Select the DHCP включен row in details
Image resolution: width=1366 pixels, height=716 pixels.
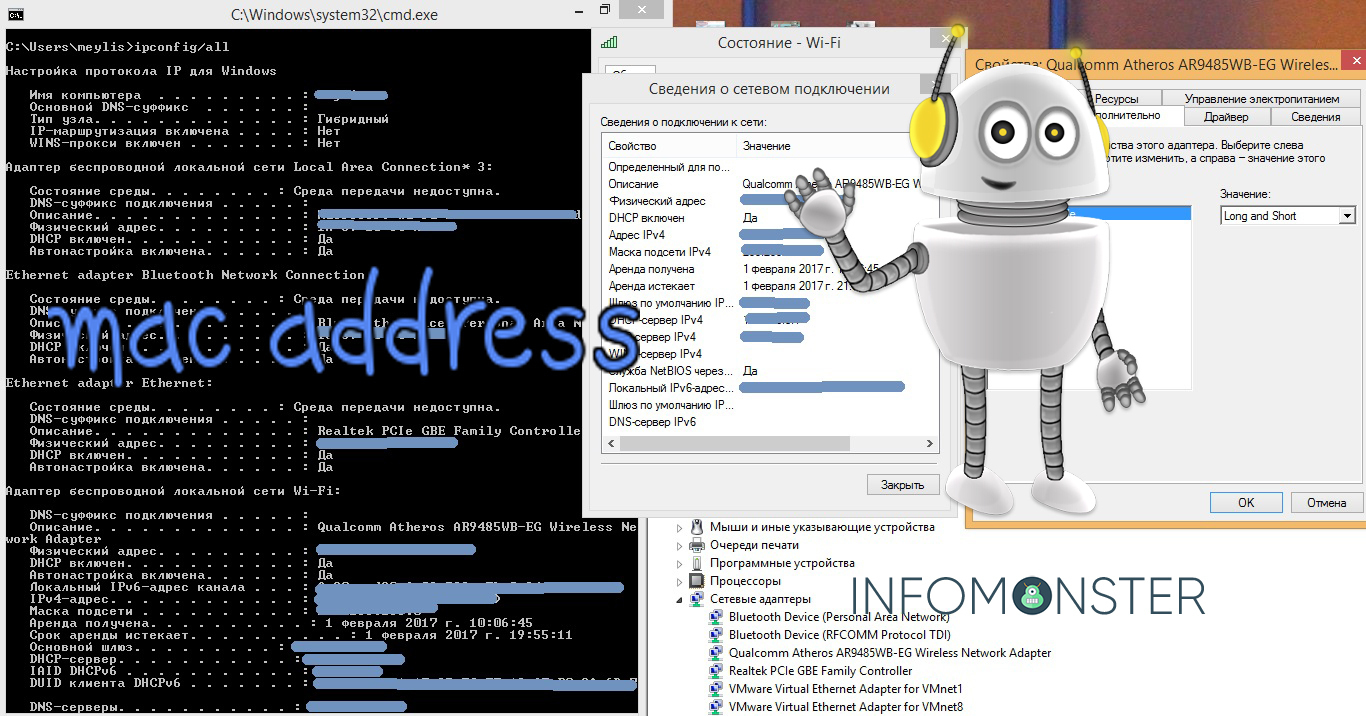pyautogui.click(x=769, y=218)
